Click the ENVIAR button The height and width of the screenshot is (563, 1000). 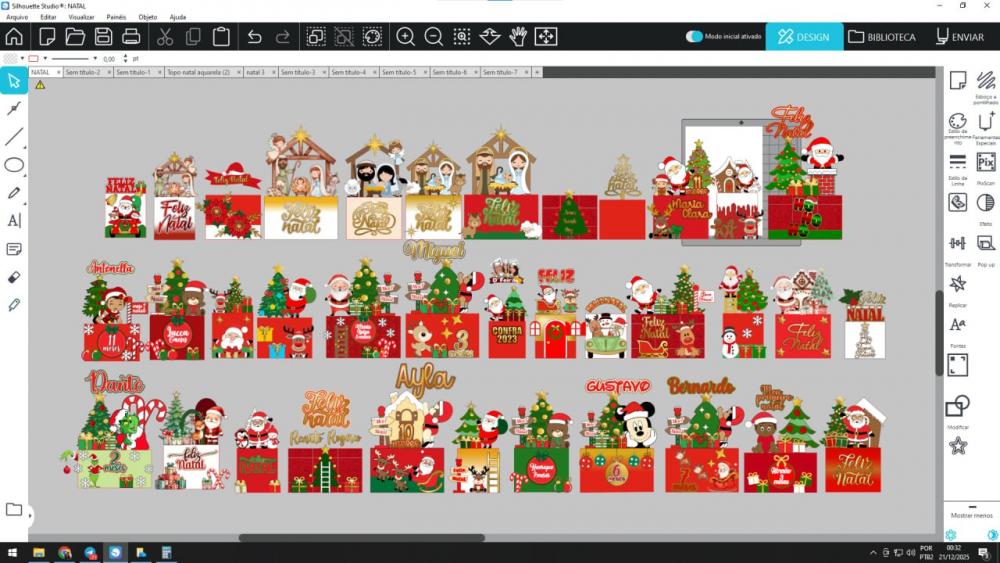960,37
